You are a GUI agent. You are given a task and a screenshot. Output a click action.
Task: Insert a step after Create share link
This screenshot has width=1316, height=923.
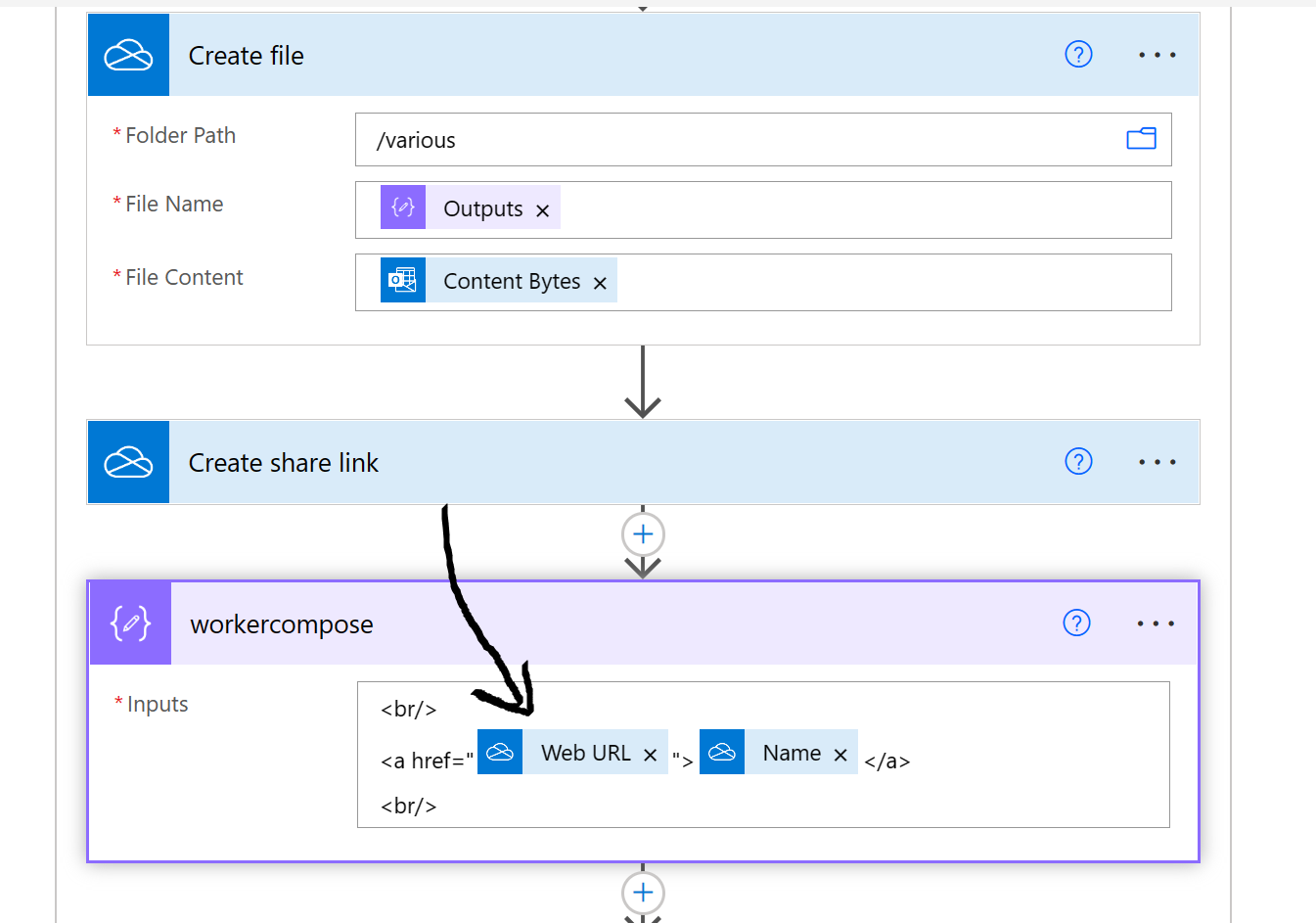point(643,534)
